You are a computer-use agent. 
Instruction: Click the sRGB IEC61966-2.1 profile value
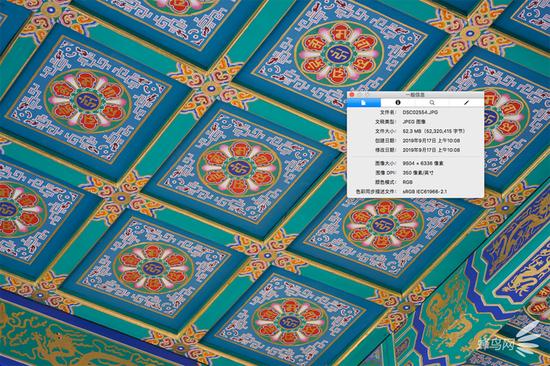pos(424,192)
